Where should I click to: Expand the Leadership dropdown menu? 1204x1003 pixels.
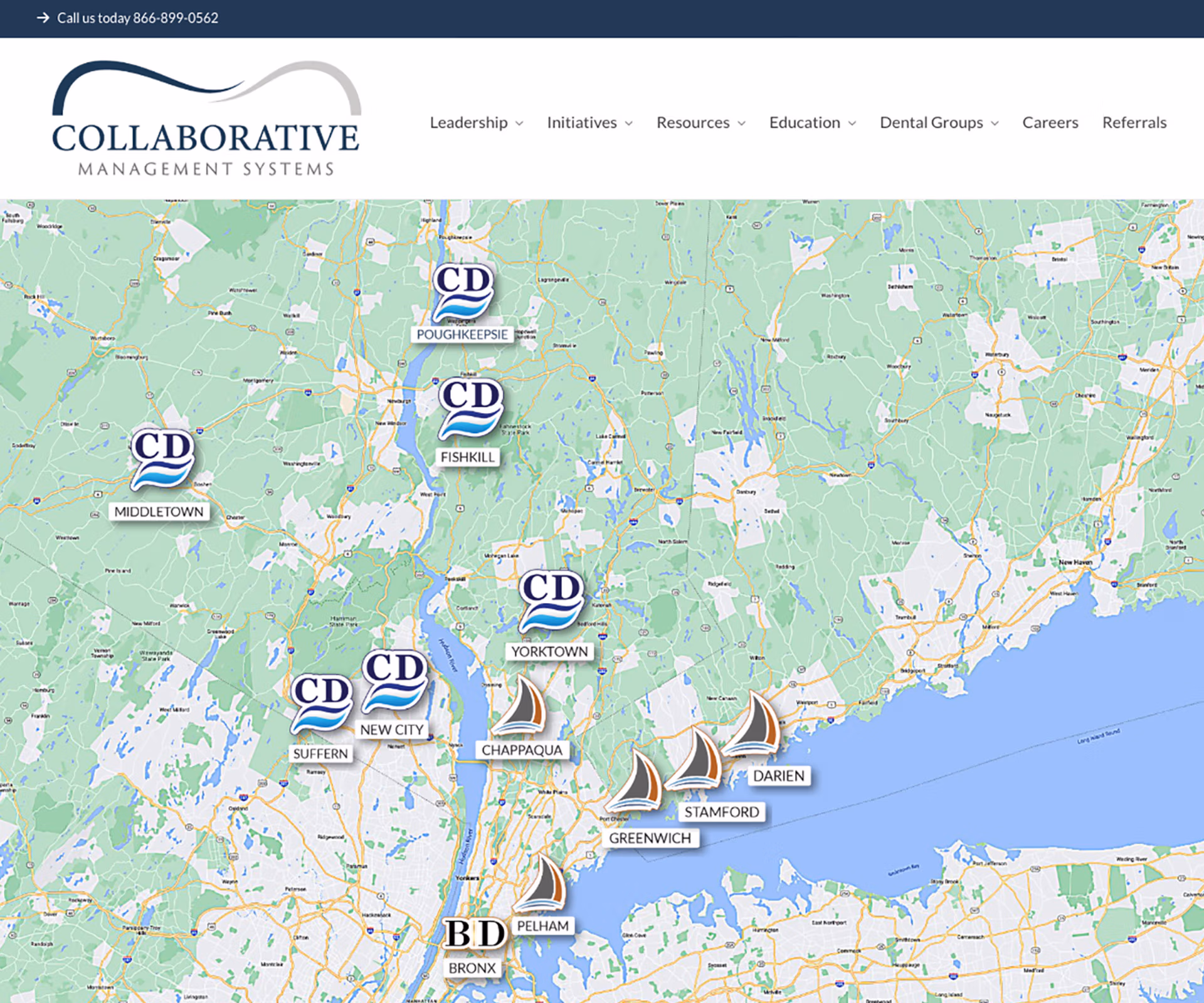476,123
